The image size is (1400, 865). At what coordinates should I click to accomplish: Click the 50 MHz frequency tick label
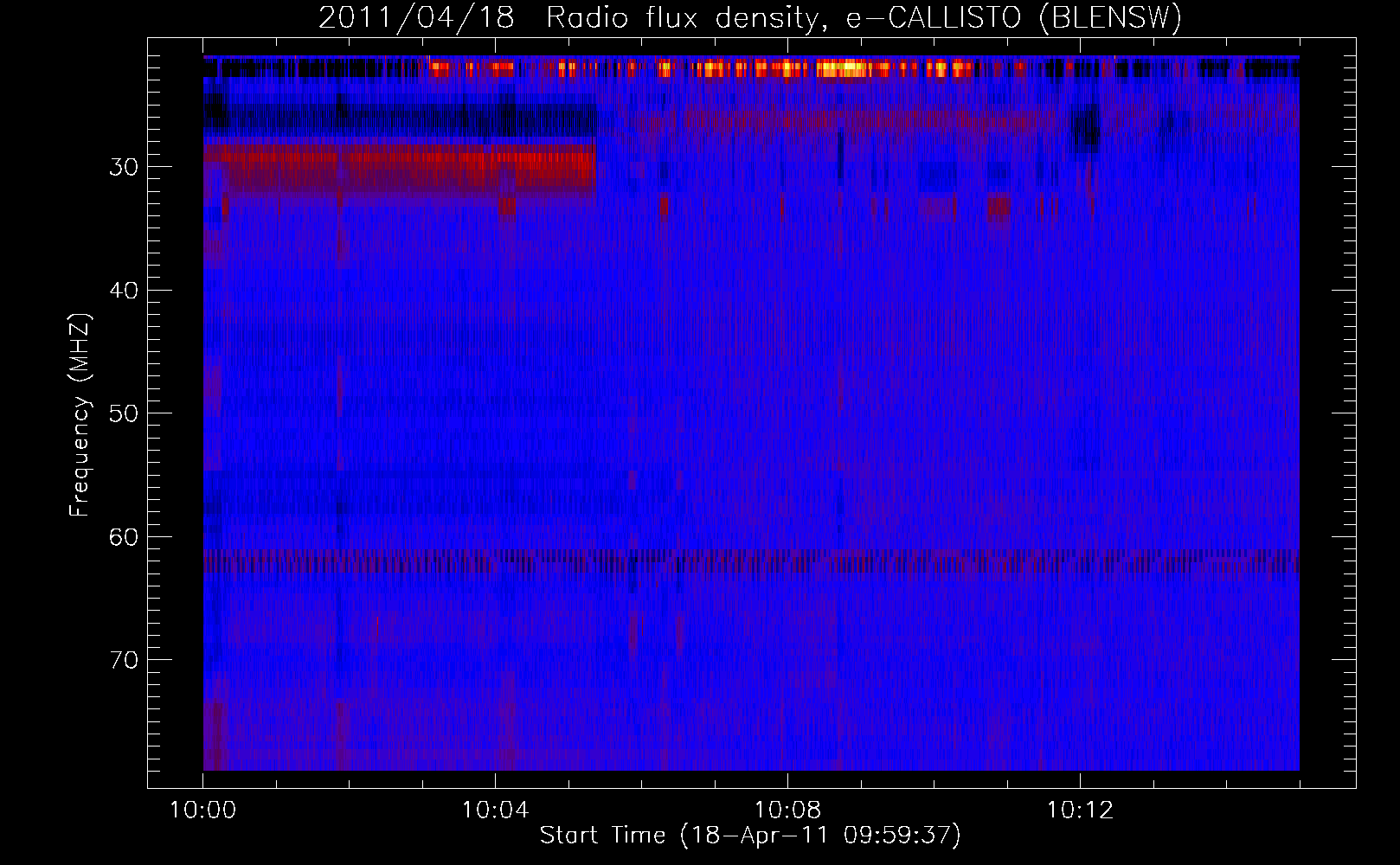pos(124,413)
